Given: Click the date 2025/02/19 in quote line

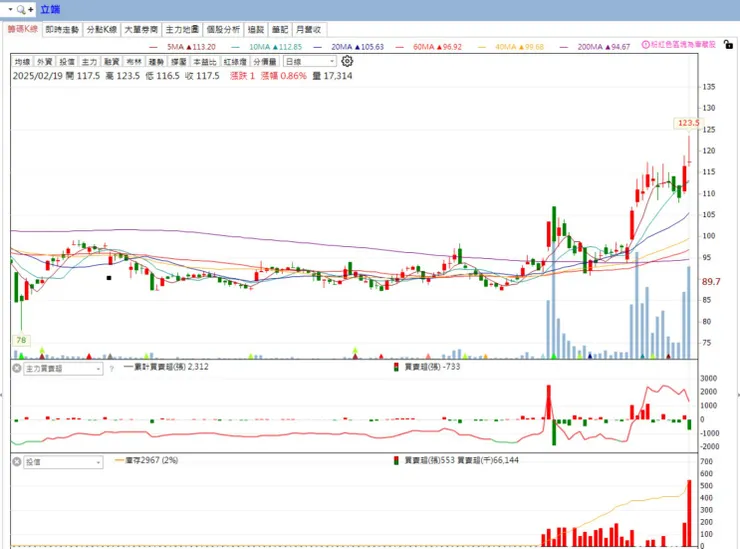Looking at the screenshot, I should pos(38,76).
